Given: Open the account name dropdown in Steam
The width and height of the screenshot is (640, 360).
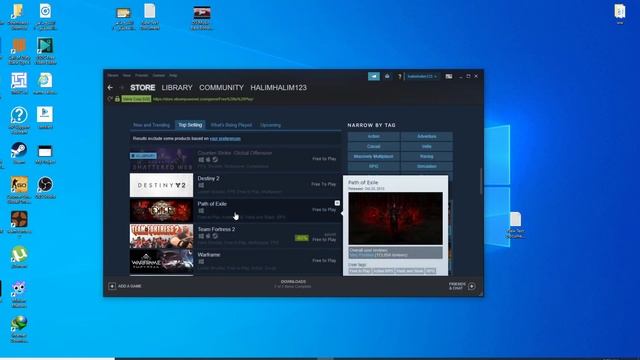Looking at the screenshot, I should click(x=422, y=76).
